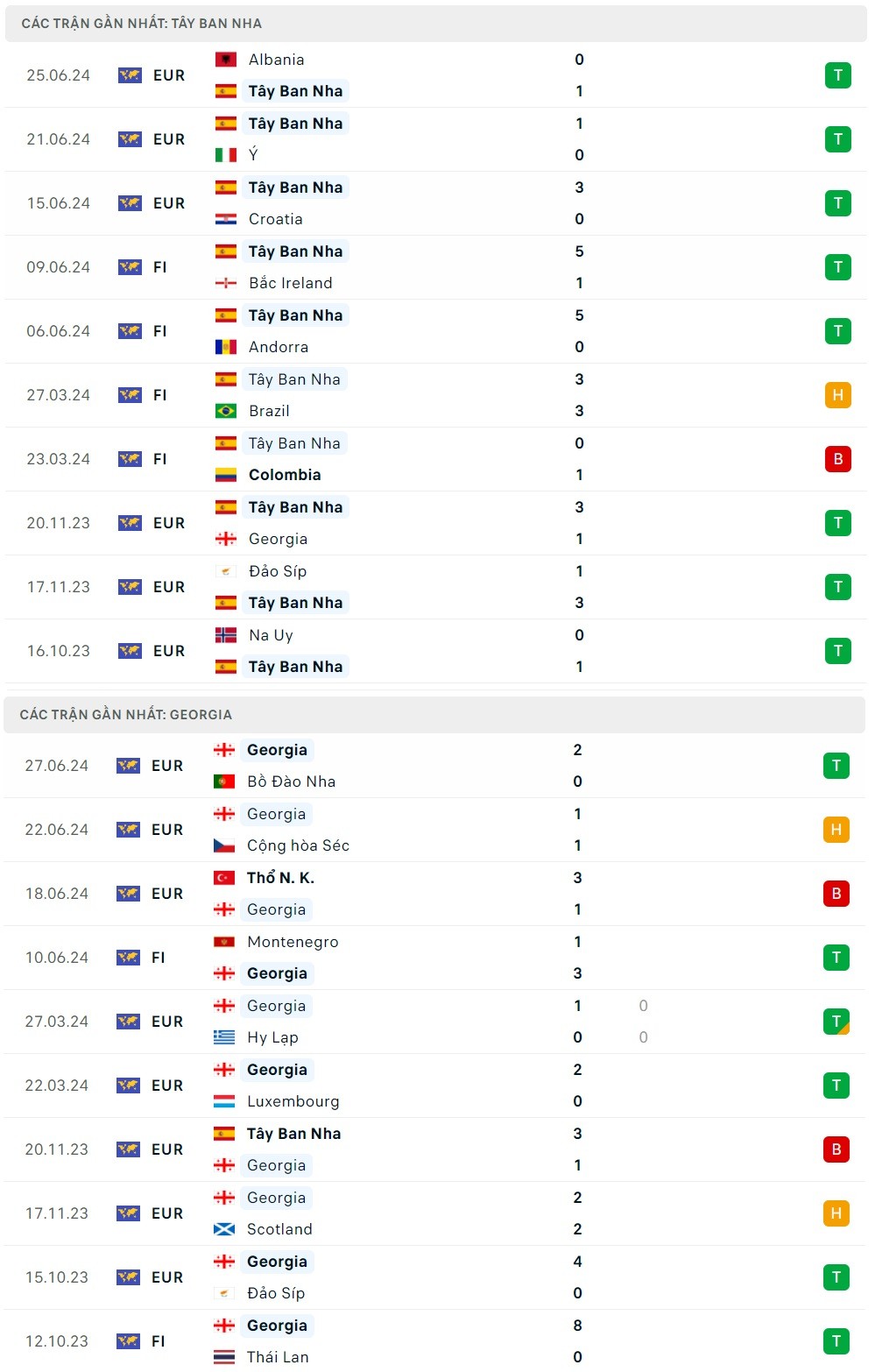Click the Portugal flag beside Bồ Đào Nha
The image size is (875, 1372).
click(x=224, y=781)
